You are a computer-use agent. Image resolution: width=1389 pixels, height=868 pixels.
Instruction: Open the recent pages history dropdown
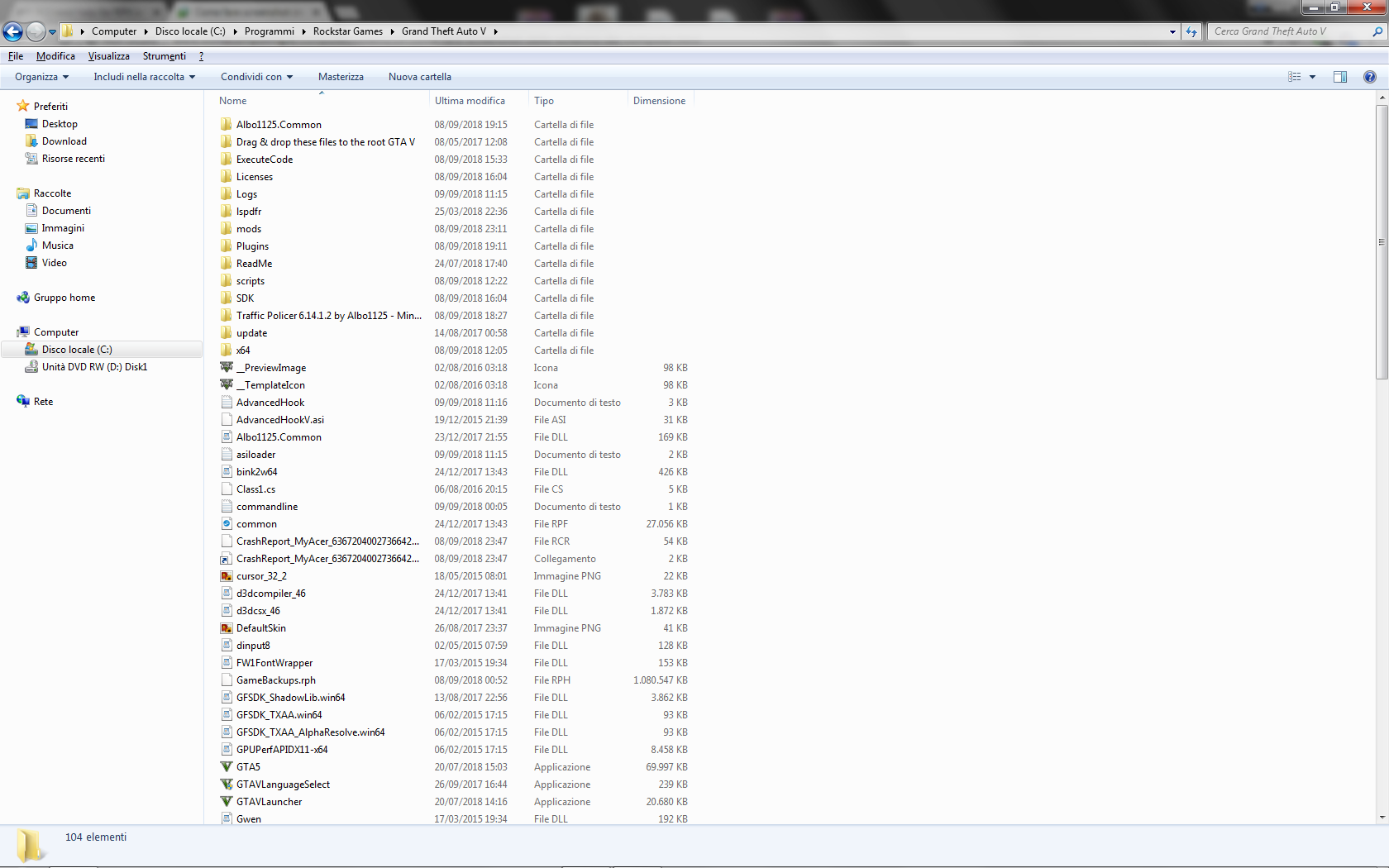52,32
